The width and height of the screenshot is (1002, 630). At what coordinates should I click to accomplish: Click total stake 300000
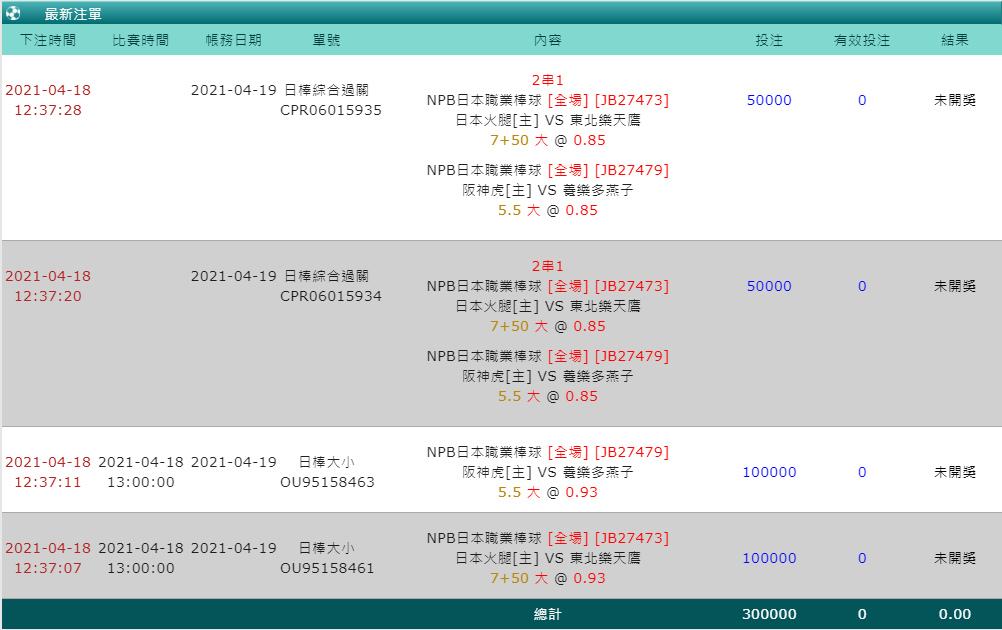click(769, 614)
